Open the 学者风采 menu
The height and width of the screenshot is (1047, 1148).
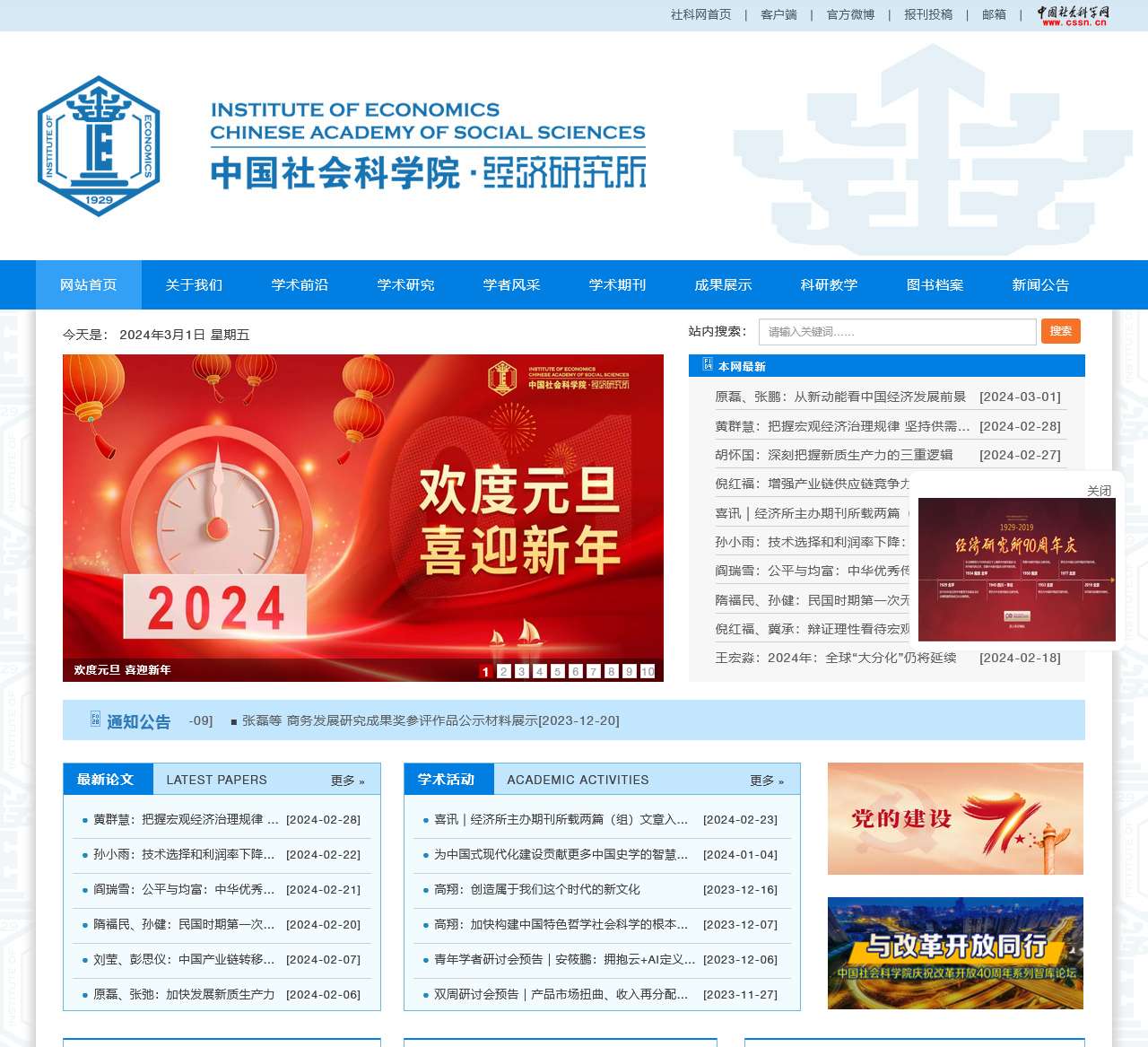pyautogui.click(x=512, y=285)
